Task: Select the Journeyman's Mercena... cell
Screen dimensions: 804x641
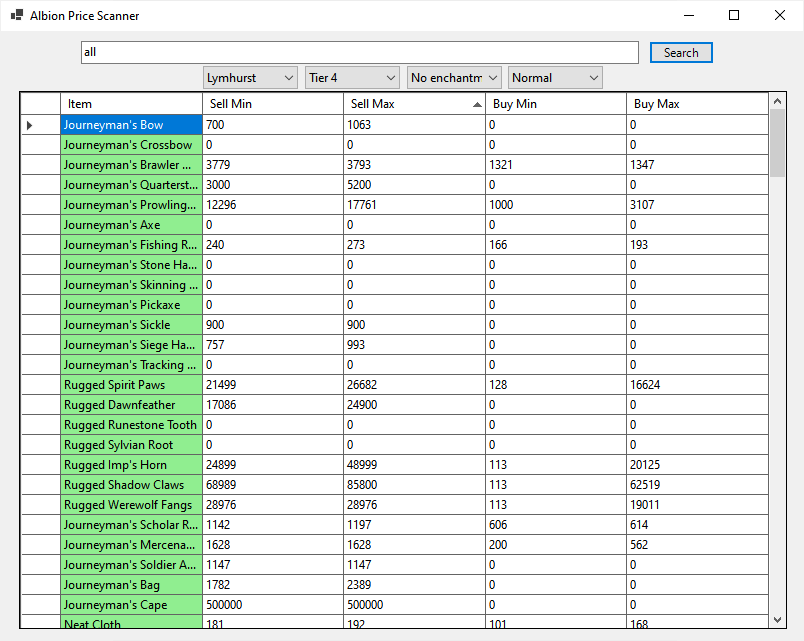Action: 132,545
